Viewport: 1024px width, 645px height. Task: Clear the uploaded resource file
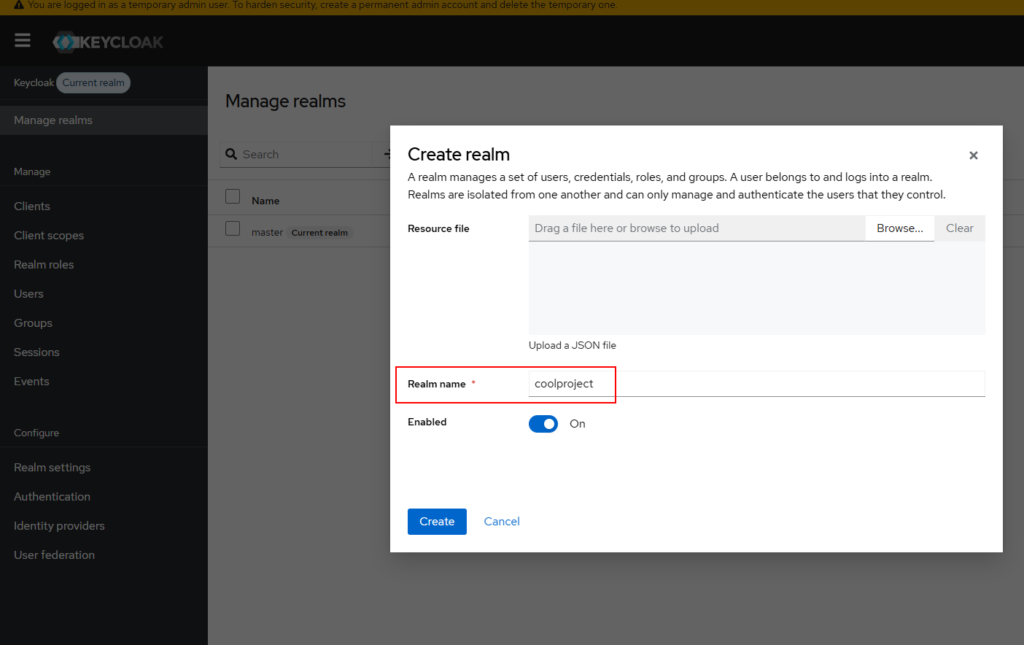(959, 228)
